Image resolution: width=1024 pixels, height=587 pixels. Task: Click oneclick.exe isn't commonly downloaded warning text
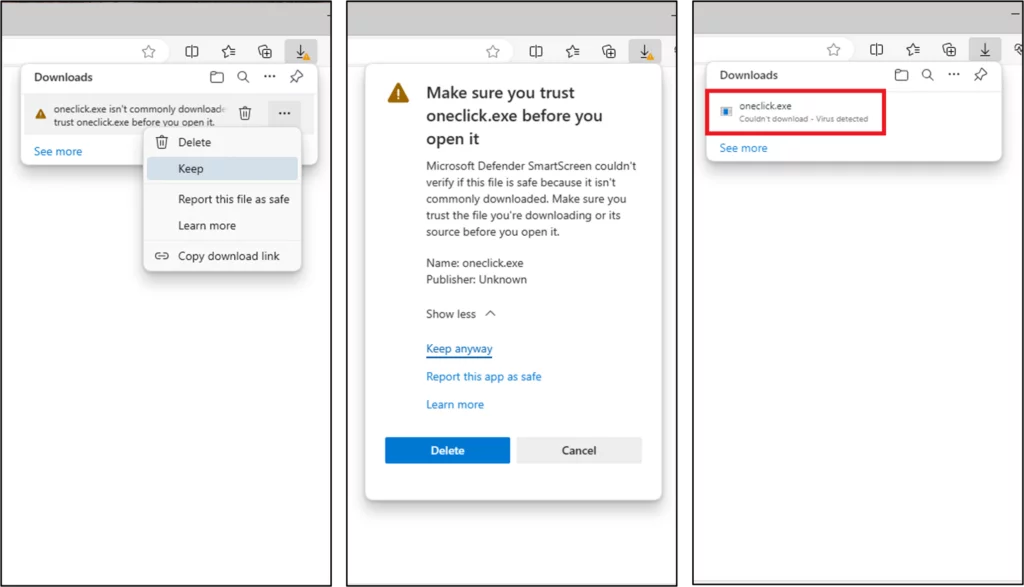[x=139, y=116]
